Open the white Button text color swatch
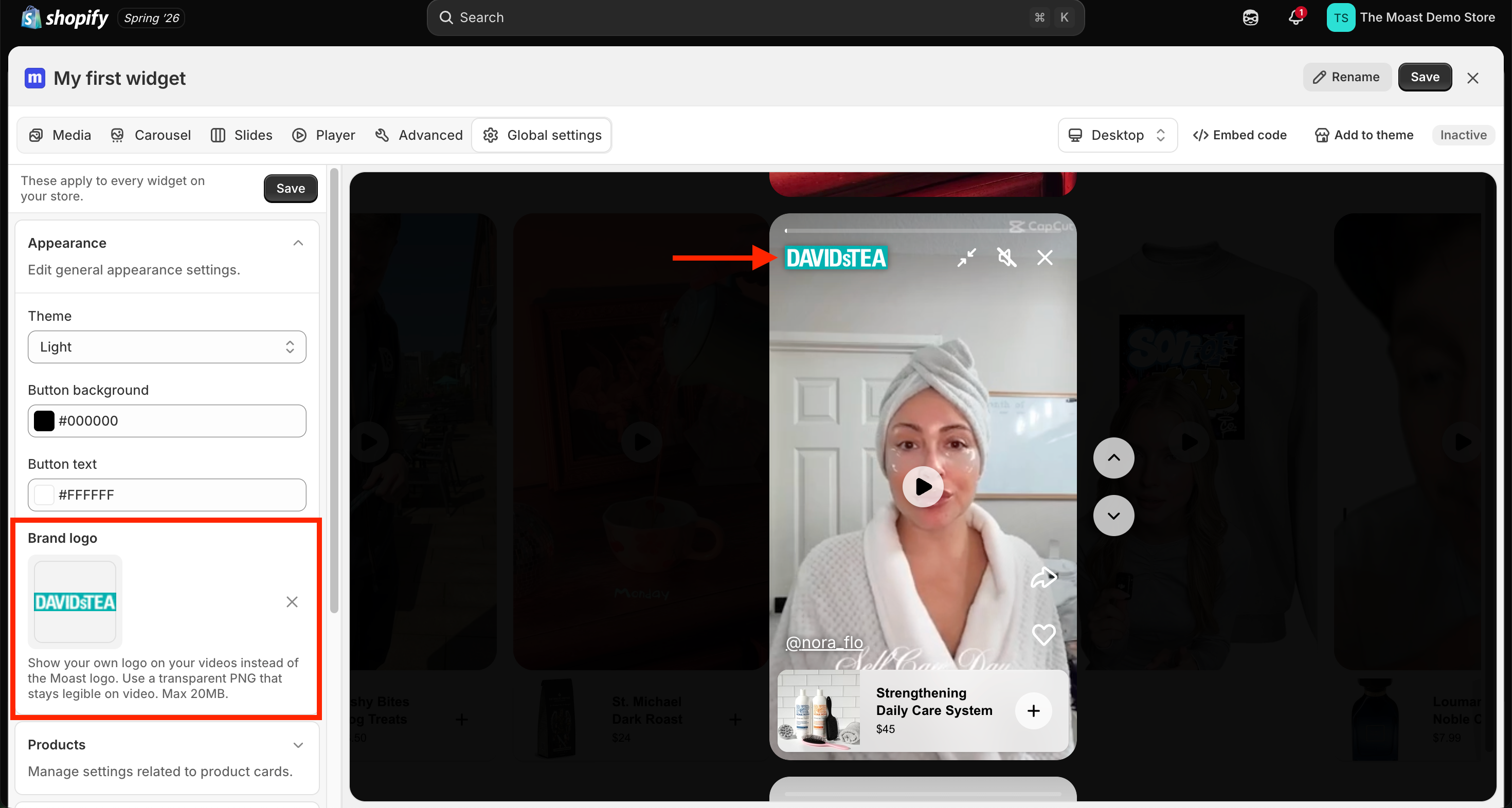The height and width of the screenshot is (808, 1512). (44, 494)
